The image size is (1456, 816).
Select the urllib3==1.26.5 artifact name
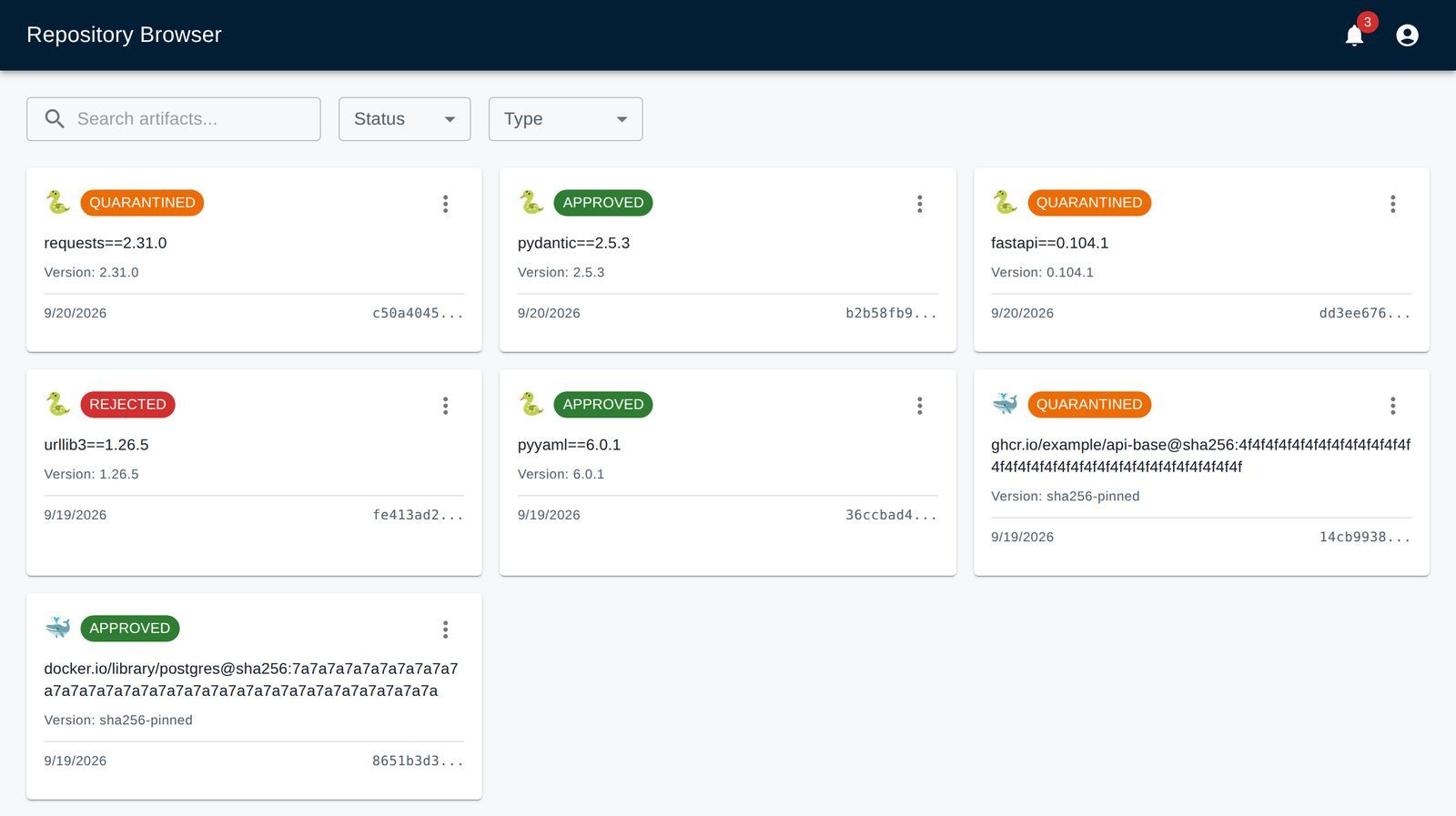pyautogui.click(x=96, y=445)
